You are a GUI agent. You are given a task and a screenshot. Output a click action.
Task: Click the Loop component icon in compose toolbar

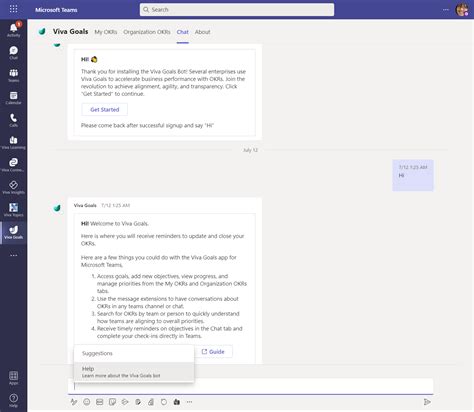pos(164,402)
